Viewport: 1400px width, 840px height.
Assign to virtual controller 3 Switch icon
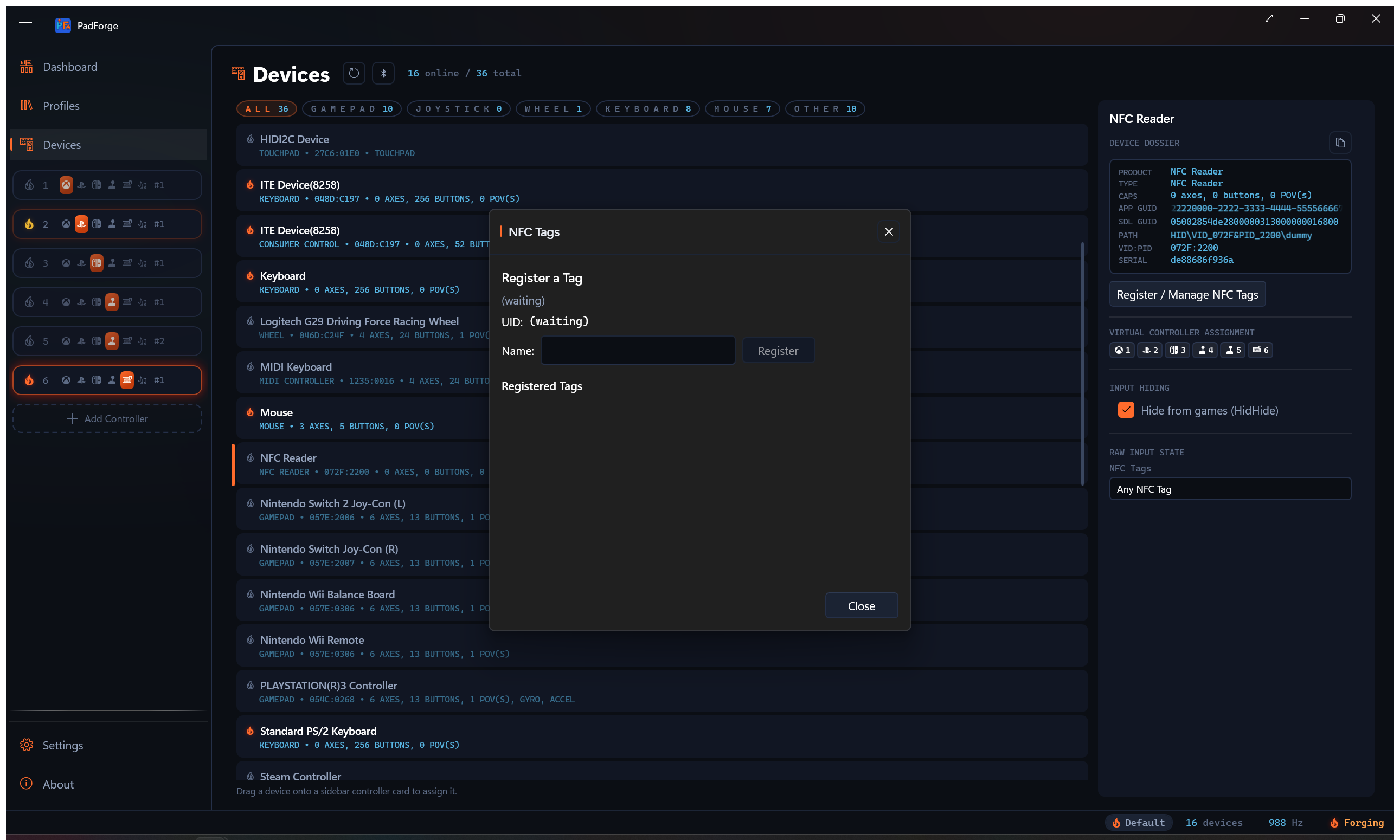click(1178, 350)
